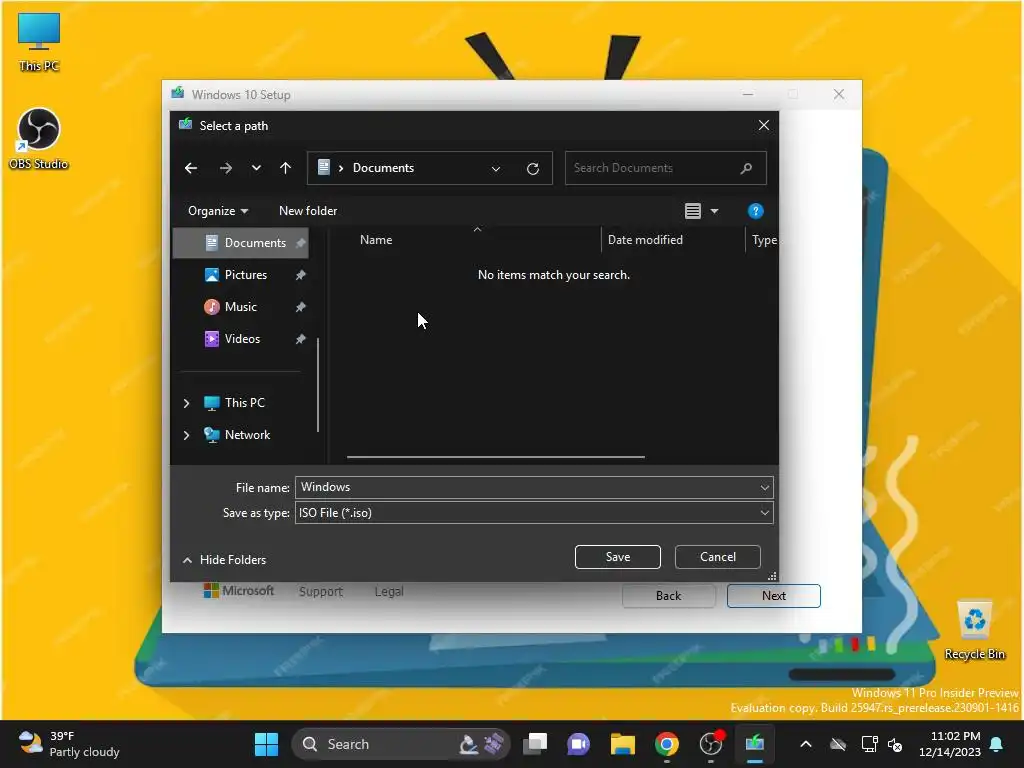
Task: Select Music in the navigation pane
Action: click(x=241, y=307)
